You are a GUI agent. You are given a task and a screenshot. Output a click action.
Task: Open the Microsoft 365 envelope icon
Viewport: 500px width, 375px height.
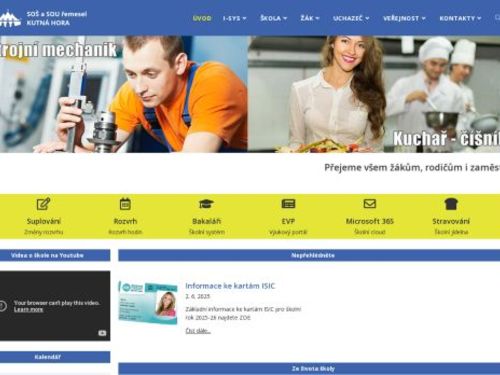point(370,204)
